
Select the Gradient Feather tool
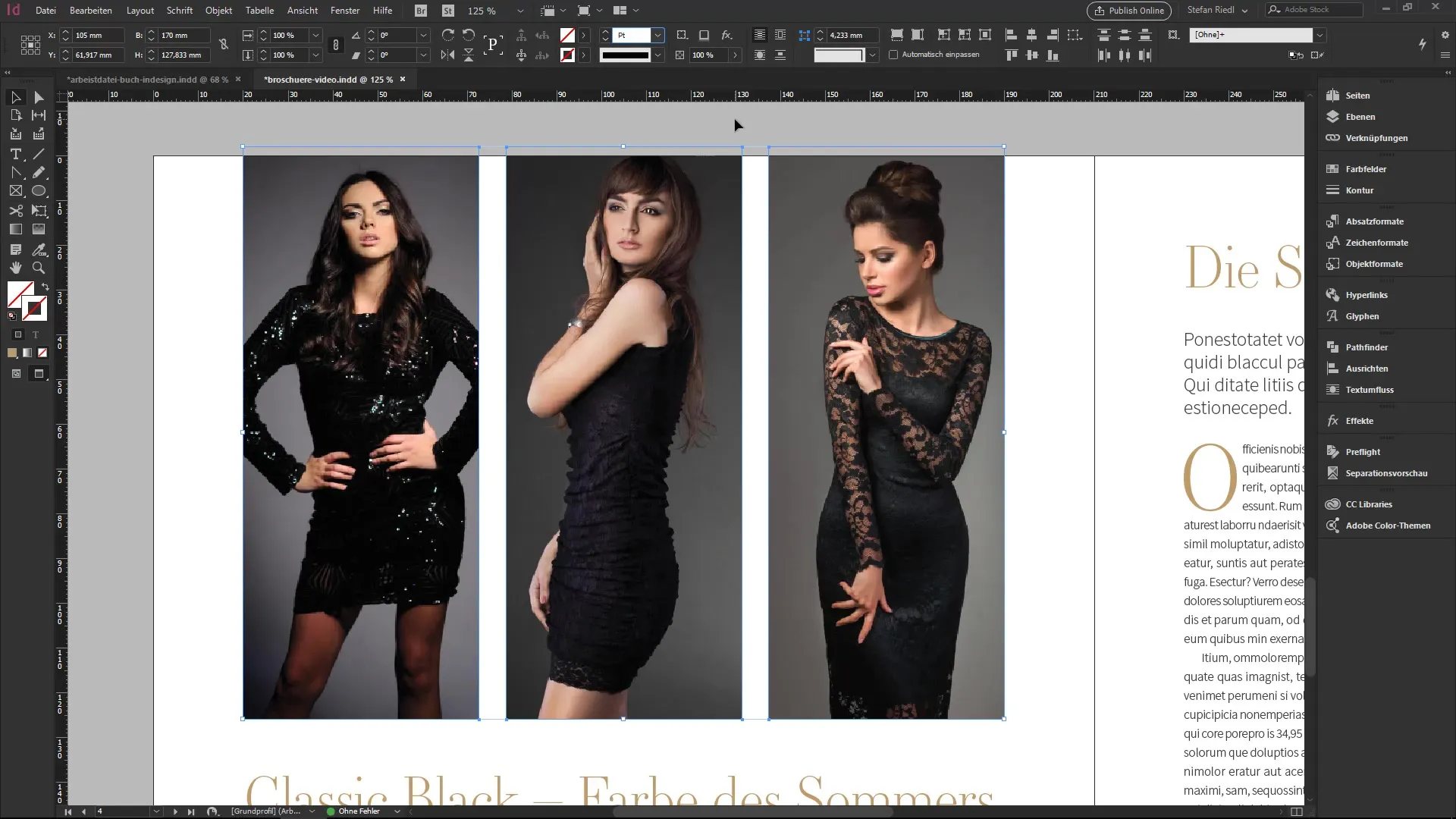pyautogui.click(x=39, y=229)
